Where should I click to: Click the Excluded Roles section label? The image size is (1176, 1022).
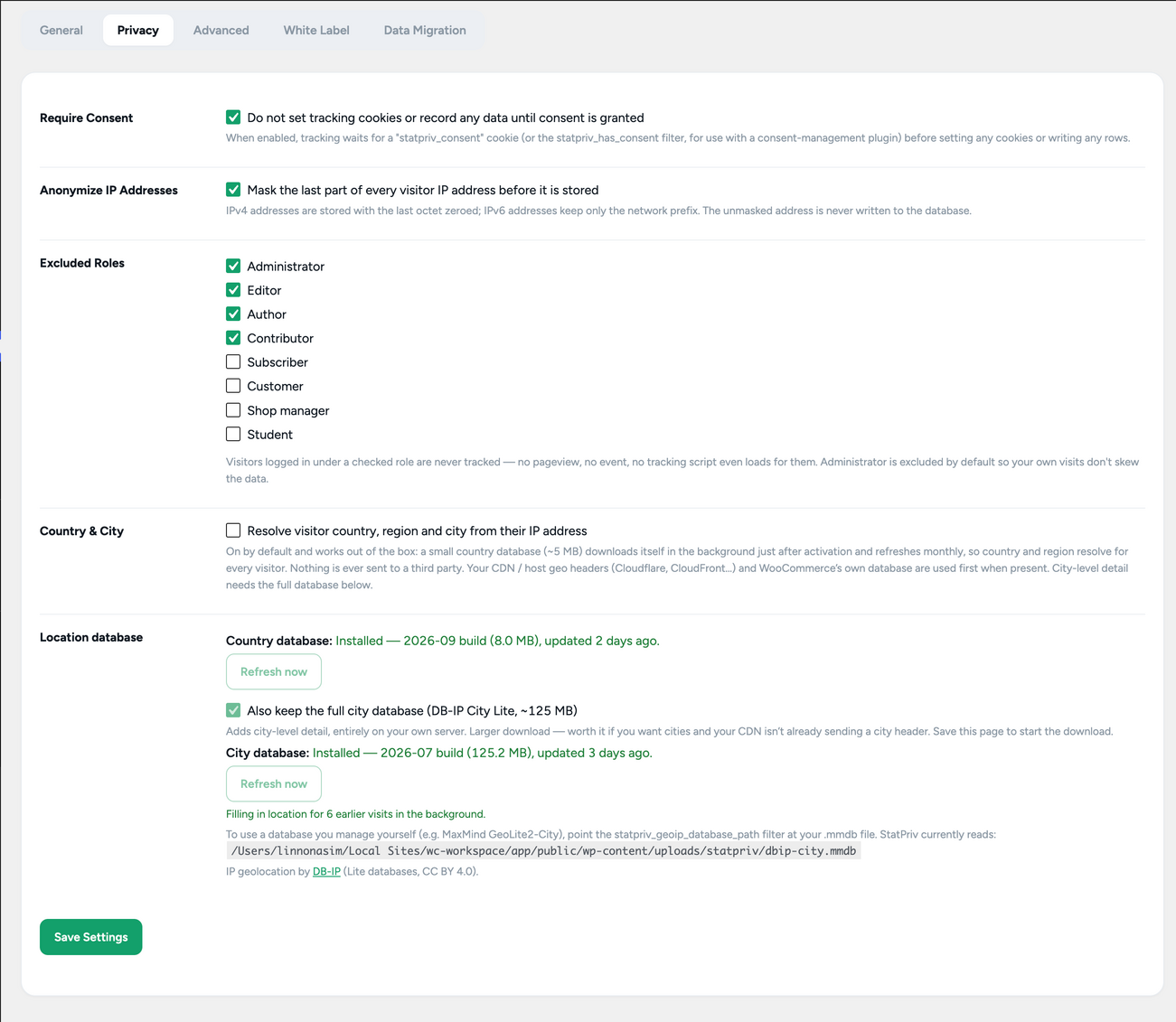coord(82,263)
